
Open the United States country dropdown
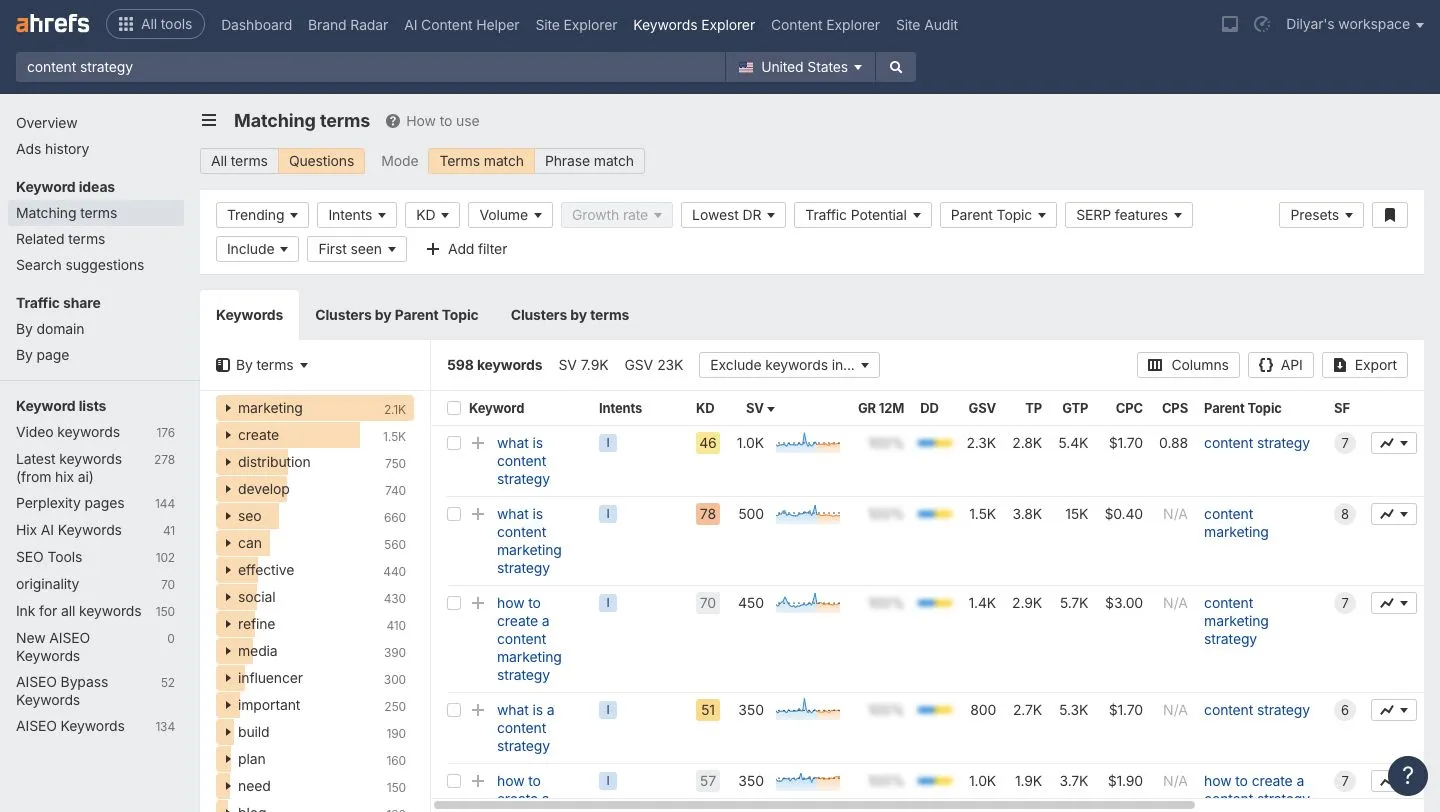pyautogui.click(x=800, y=67)
